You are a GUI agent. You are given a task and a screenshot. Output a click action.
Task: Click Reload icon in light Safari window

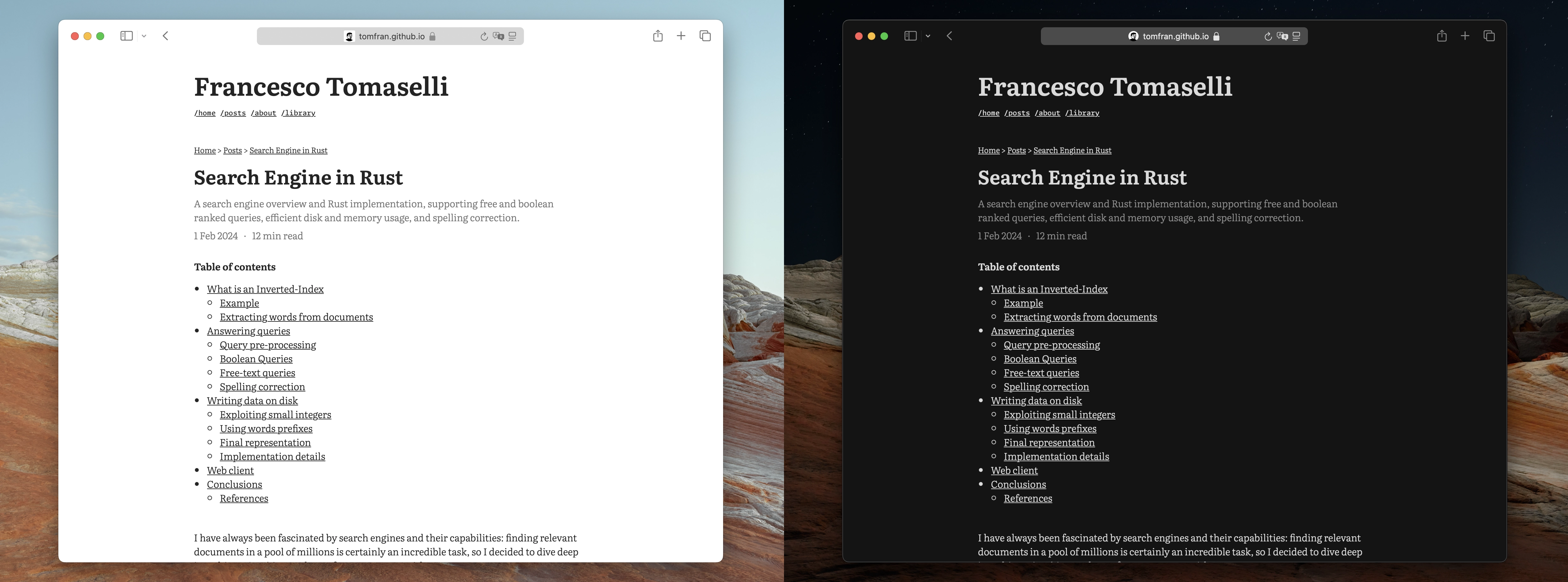click(484, 36)
